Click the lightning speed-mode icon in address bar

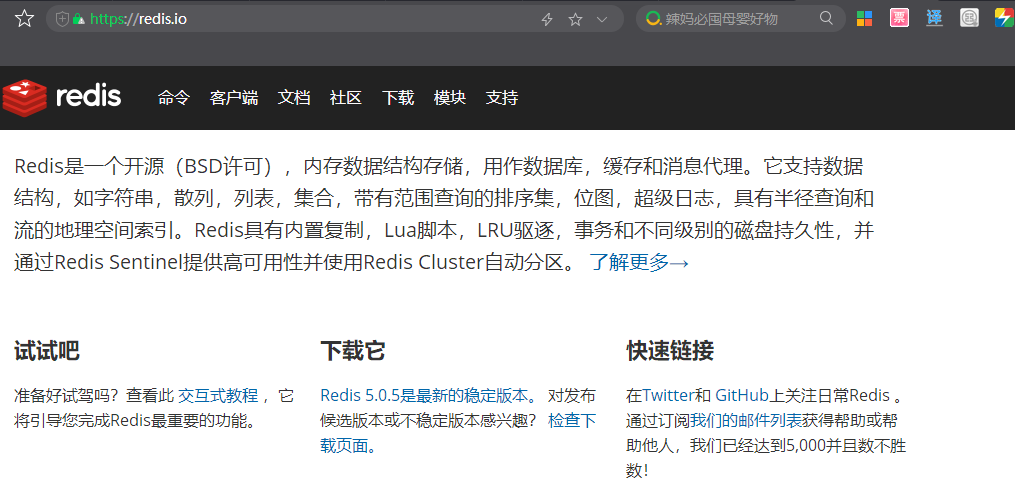coord(547,19)
